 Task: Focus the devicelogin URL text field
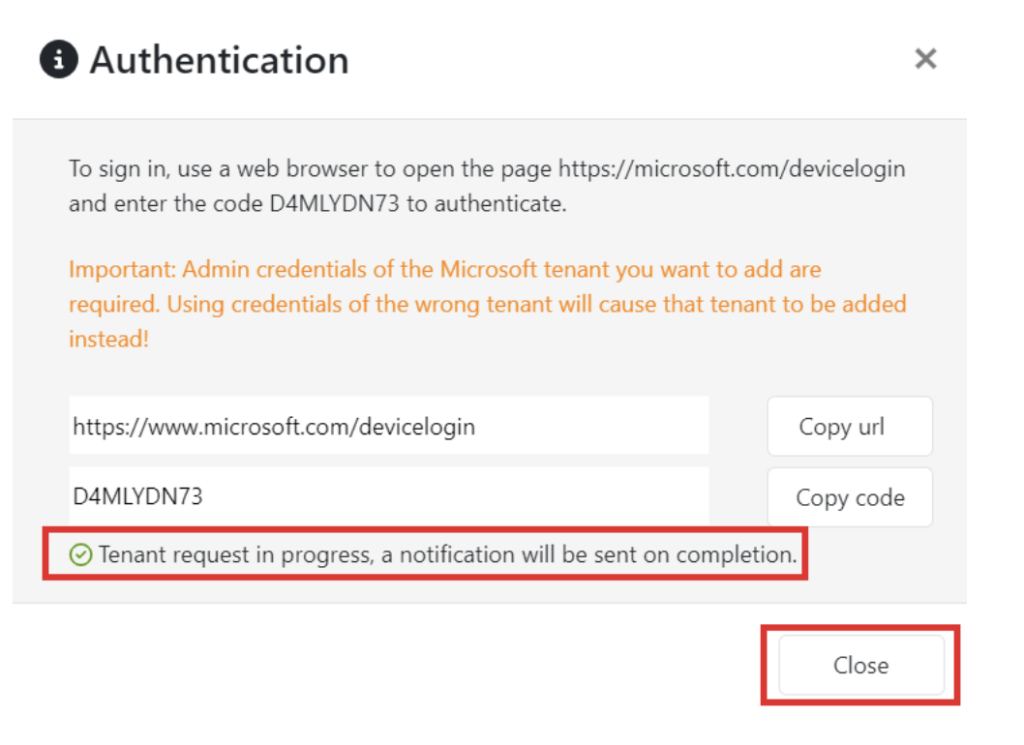tap(388, 427)
